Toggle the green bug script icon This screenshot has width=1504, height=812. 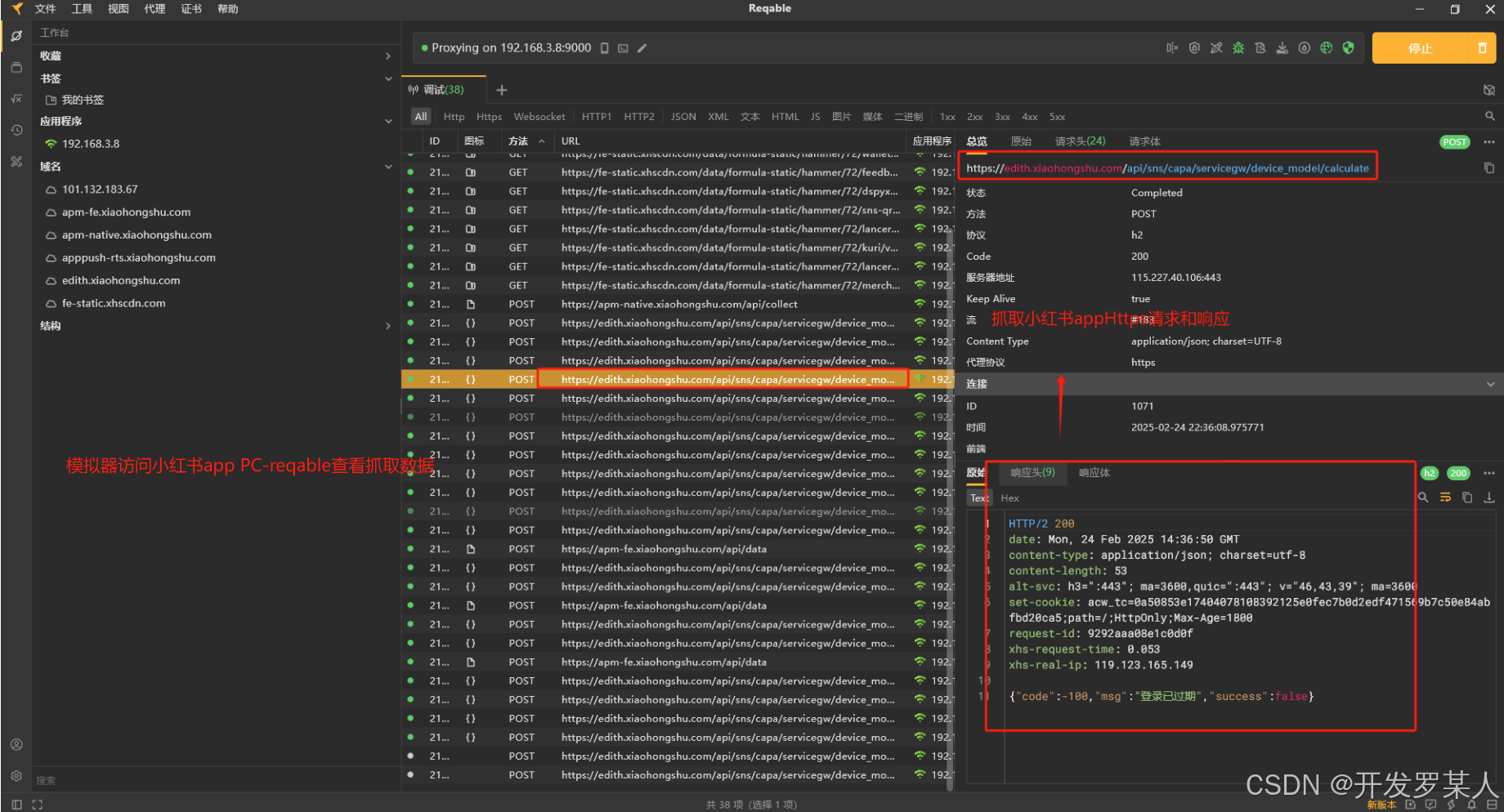coord(1238,48)
